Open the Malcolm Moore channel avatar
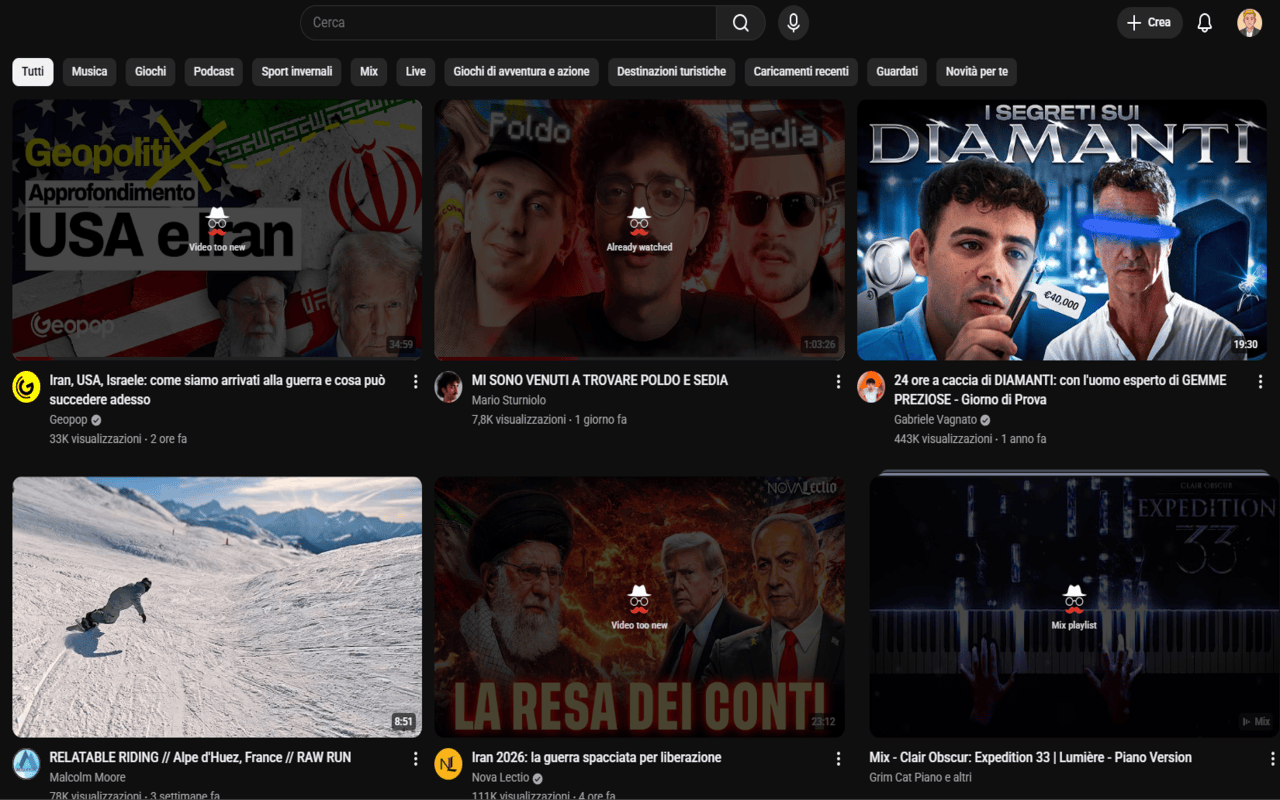Viewport: 1280px width, 800px height. (x=26, y=764)
